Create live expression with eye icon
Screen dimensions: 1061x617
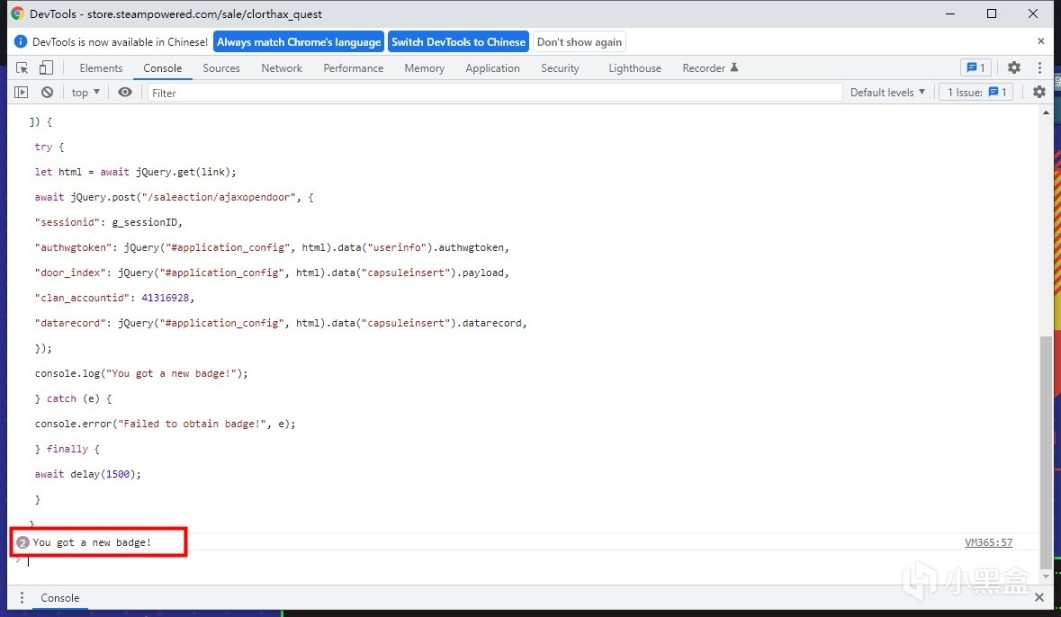pos(125,92)
